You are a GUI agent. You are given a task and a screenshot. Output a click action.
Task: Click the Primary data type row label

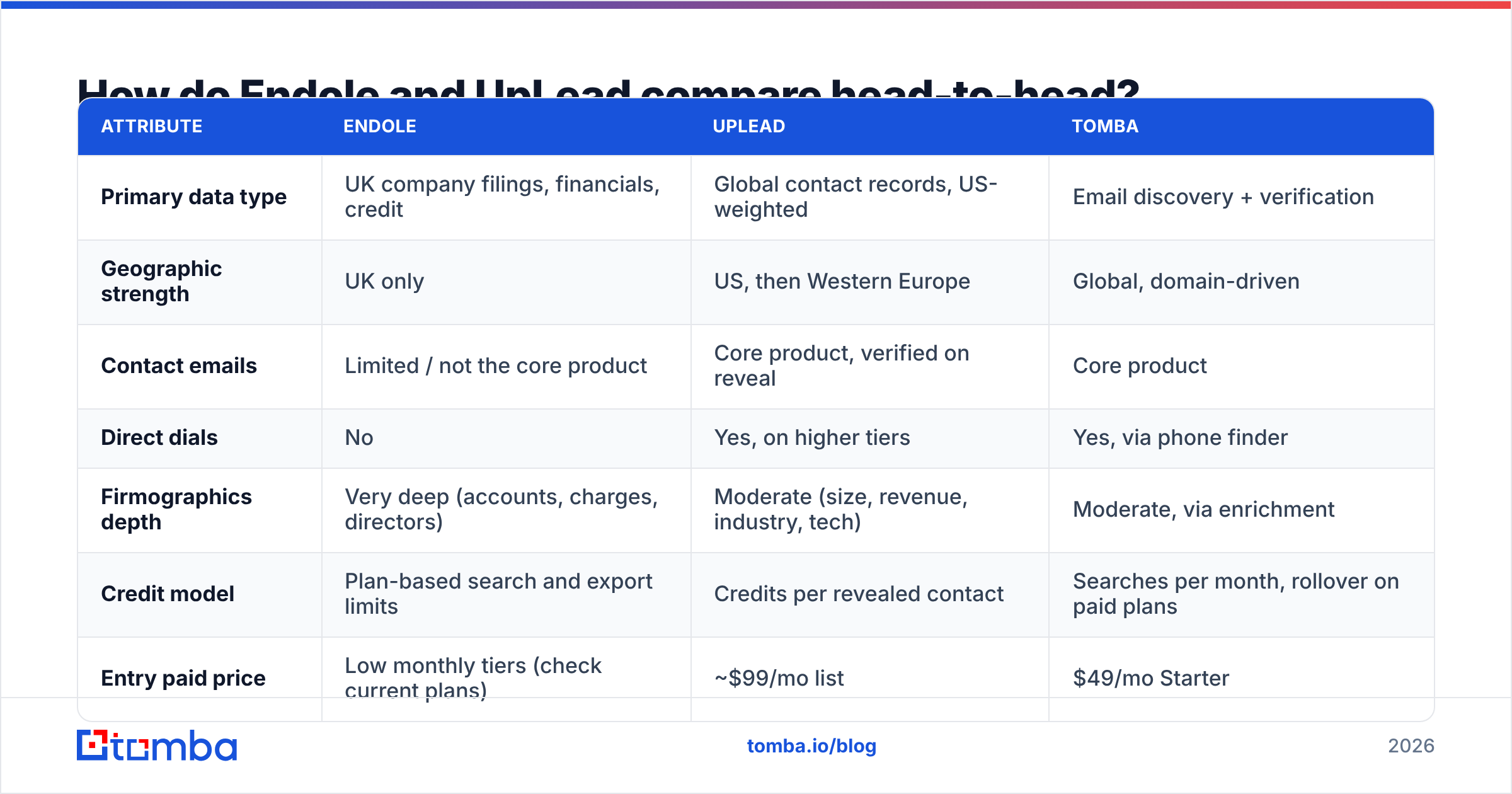pos(194,197)
